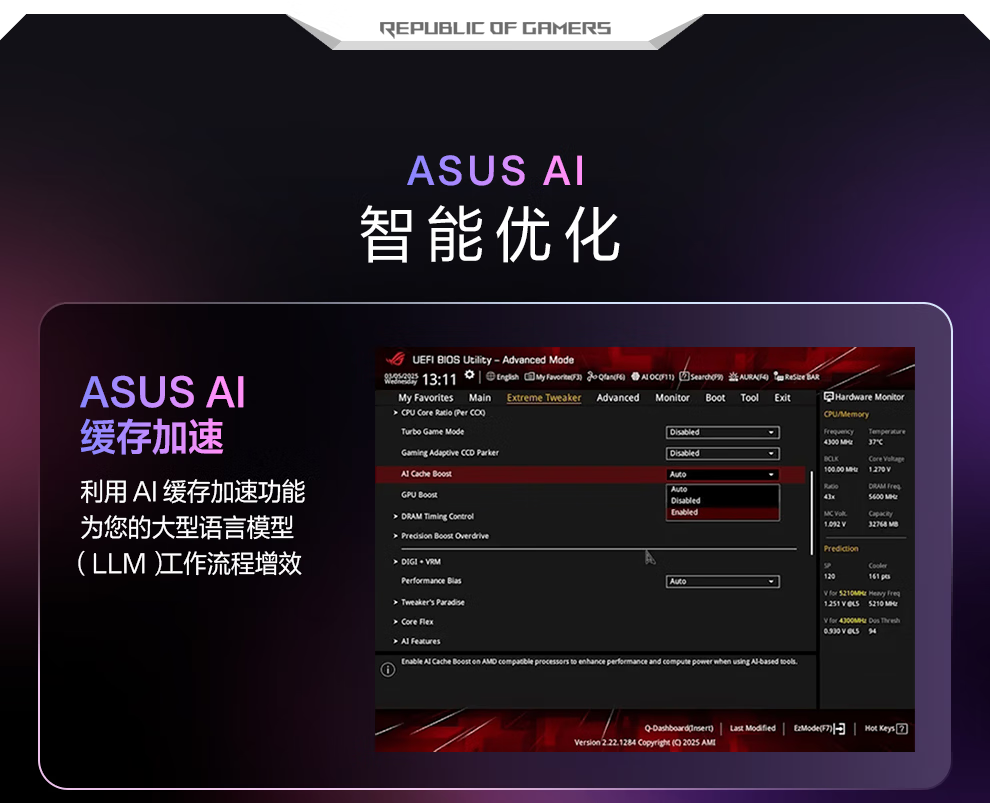Expand Precision Boost Overdrive submenu
This screenshot has width=990, height=803.
point(444,536)
